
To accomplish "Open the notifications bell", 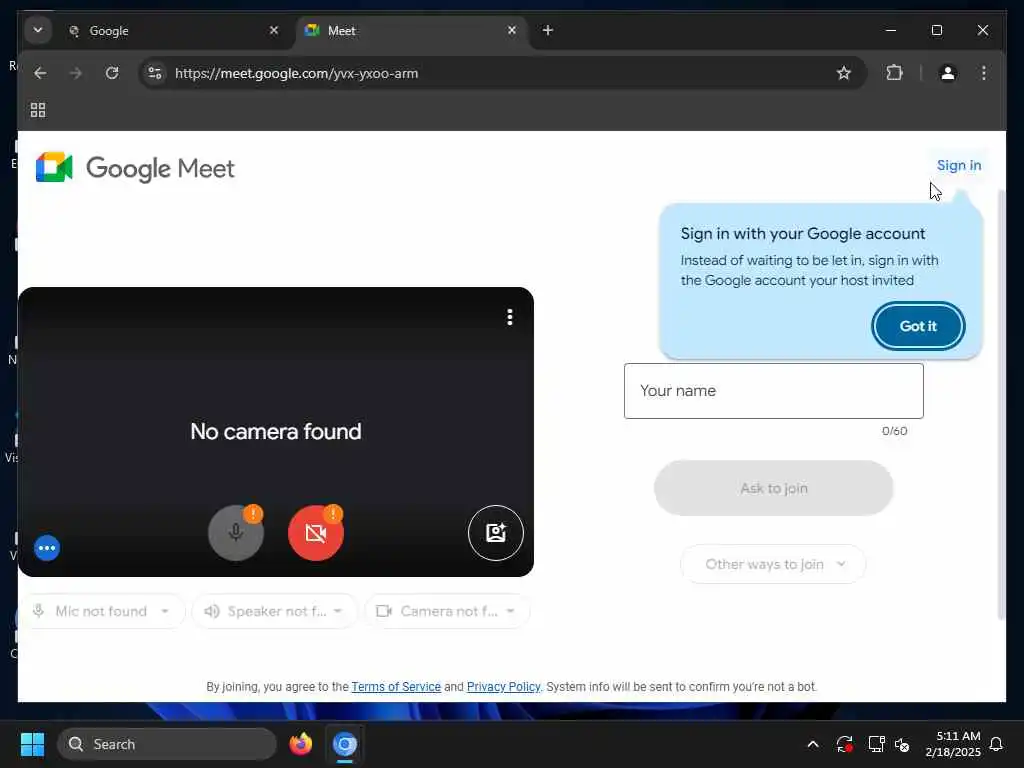I will tap(997, 744).
